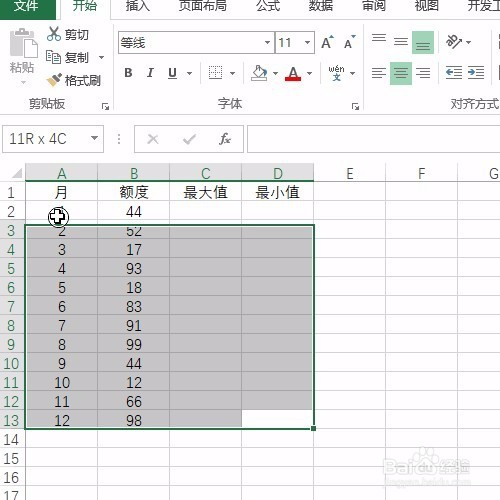Open the Copy dropdown arrow
This screenshot has height=500, width=500.
click(101, 58)
